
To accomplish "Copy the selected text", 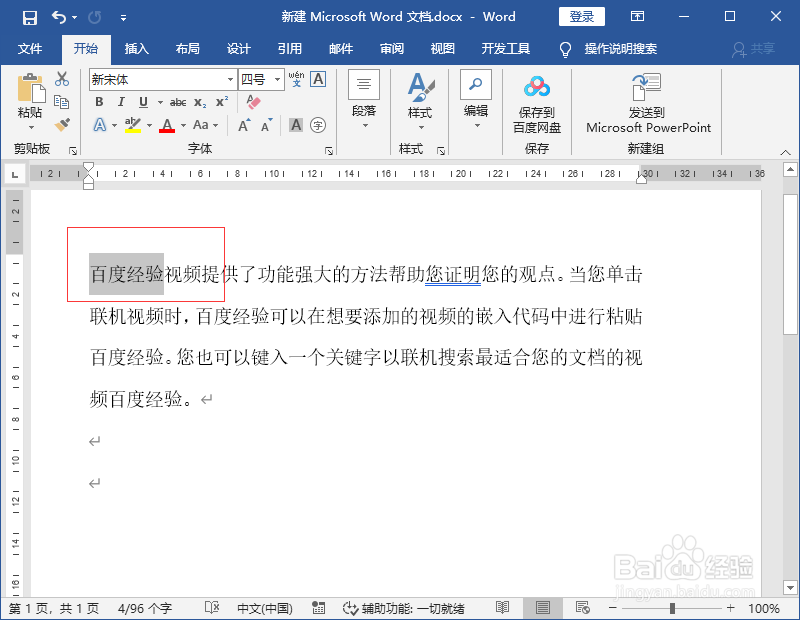I will click(x=62, y=102).
